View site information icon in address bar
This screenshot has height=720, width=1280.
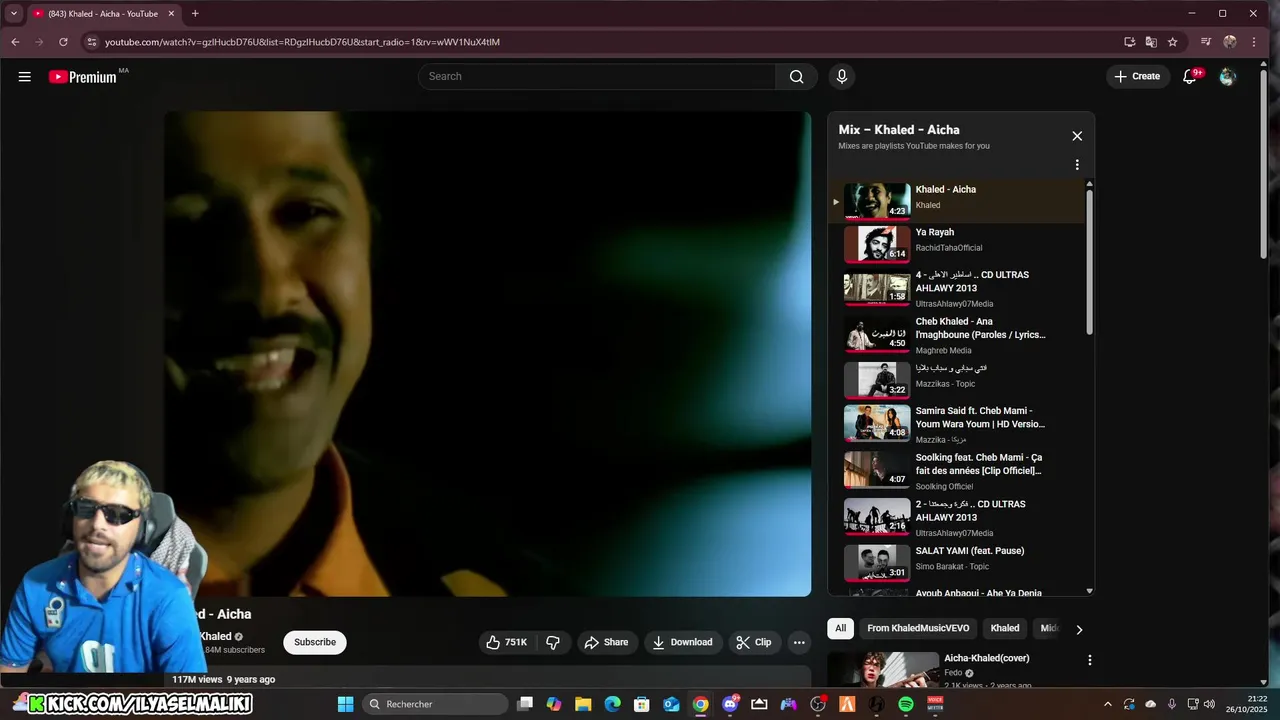[x=91, y=42]
